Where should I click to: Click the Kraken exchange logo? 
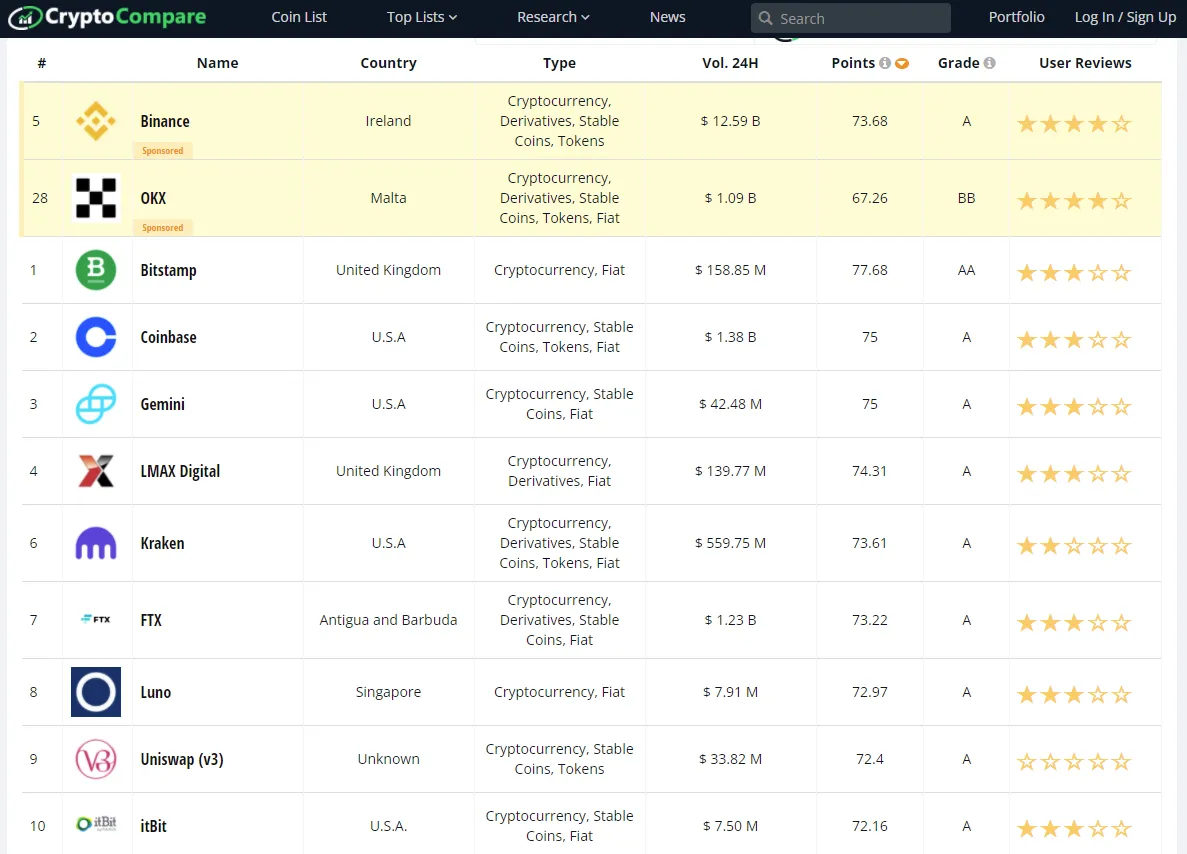pos(96,543)
